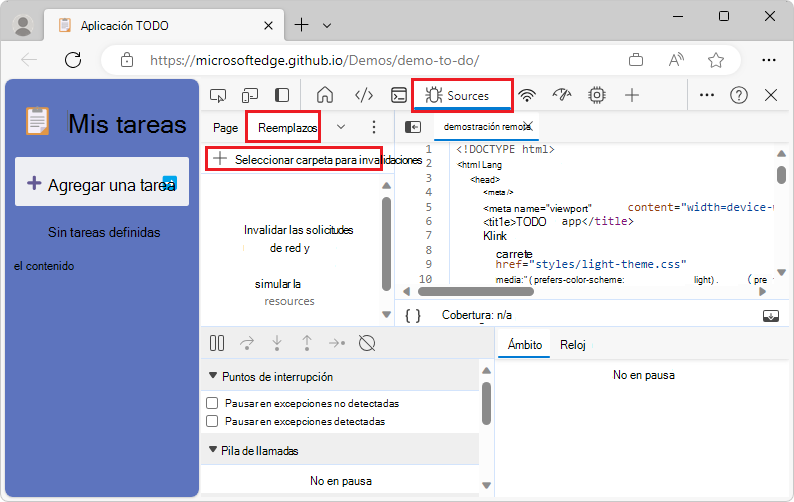
Task: Click the pretty print braces button
Action: pos(413,315)
